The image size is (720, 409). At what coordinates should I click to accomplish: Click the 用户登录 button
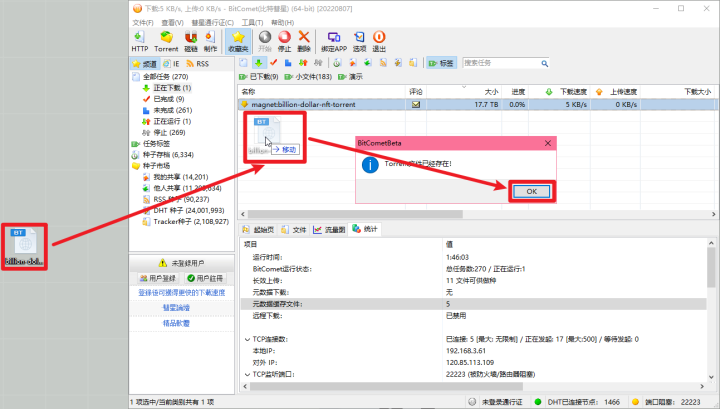(158, 278)
